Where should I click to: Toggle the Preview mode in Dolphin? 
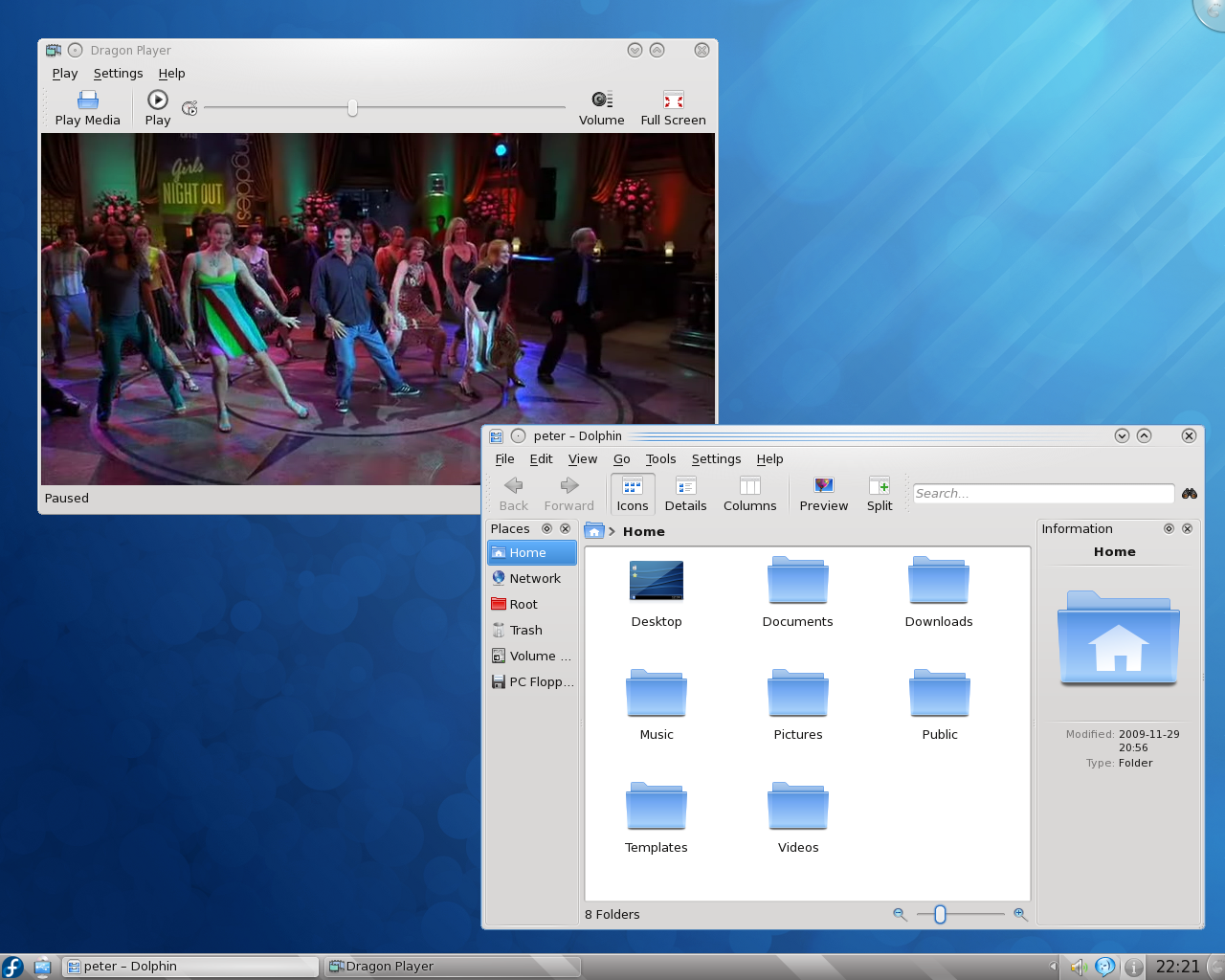[x=823, y=494]
